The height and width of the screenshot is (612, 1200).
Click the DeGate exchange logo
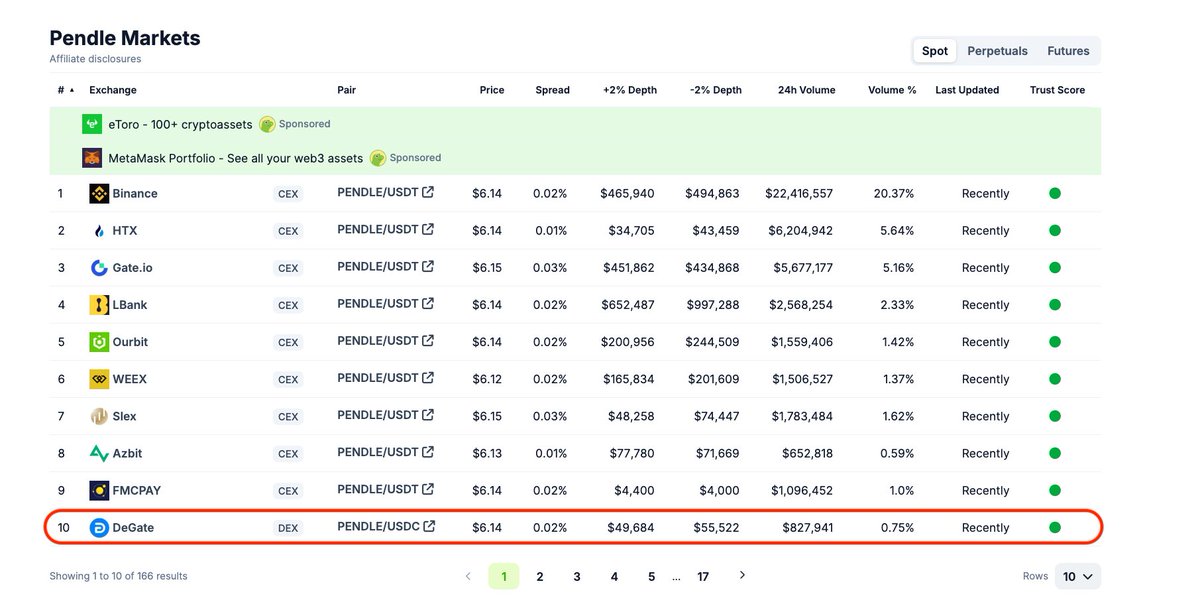(99, 527)
